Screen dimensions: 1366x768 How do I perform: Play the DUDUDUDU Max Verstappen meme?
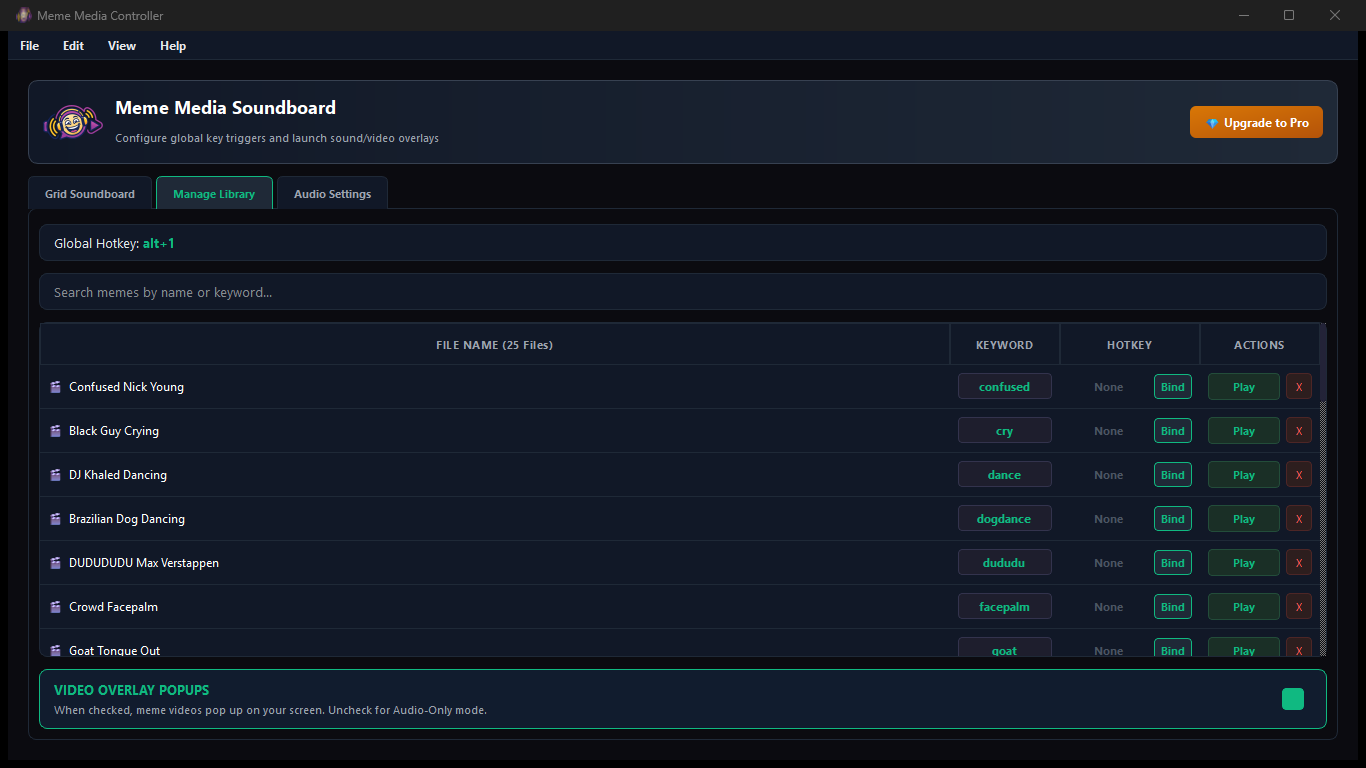pos(1244,563)
